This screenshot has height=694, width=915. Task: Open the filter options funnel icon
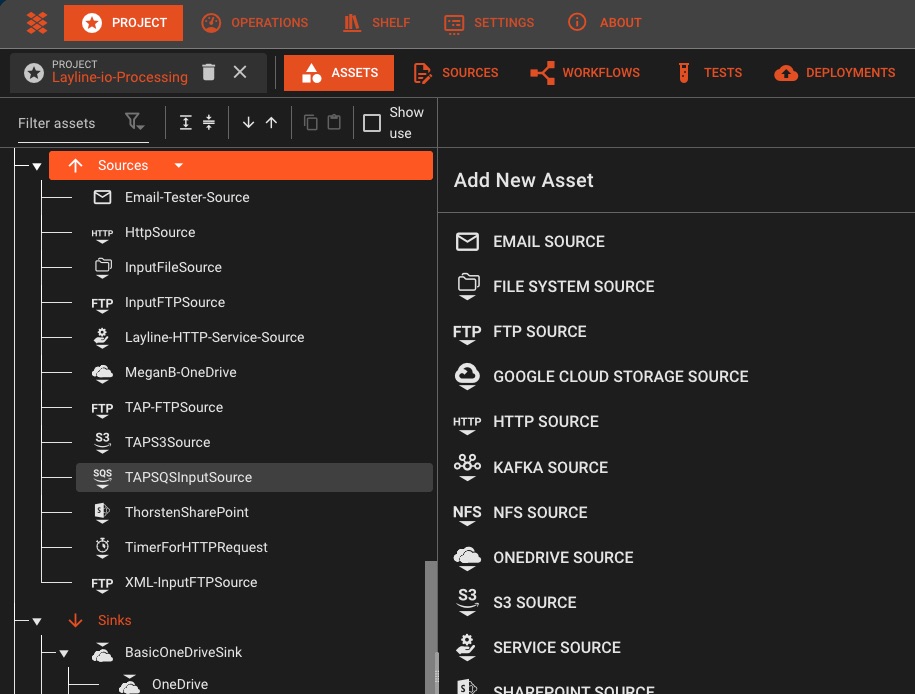134,122
